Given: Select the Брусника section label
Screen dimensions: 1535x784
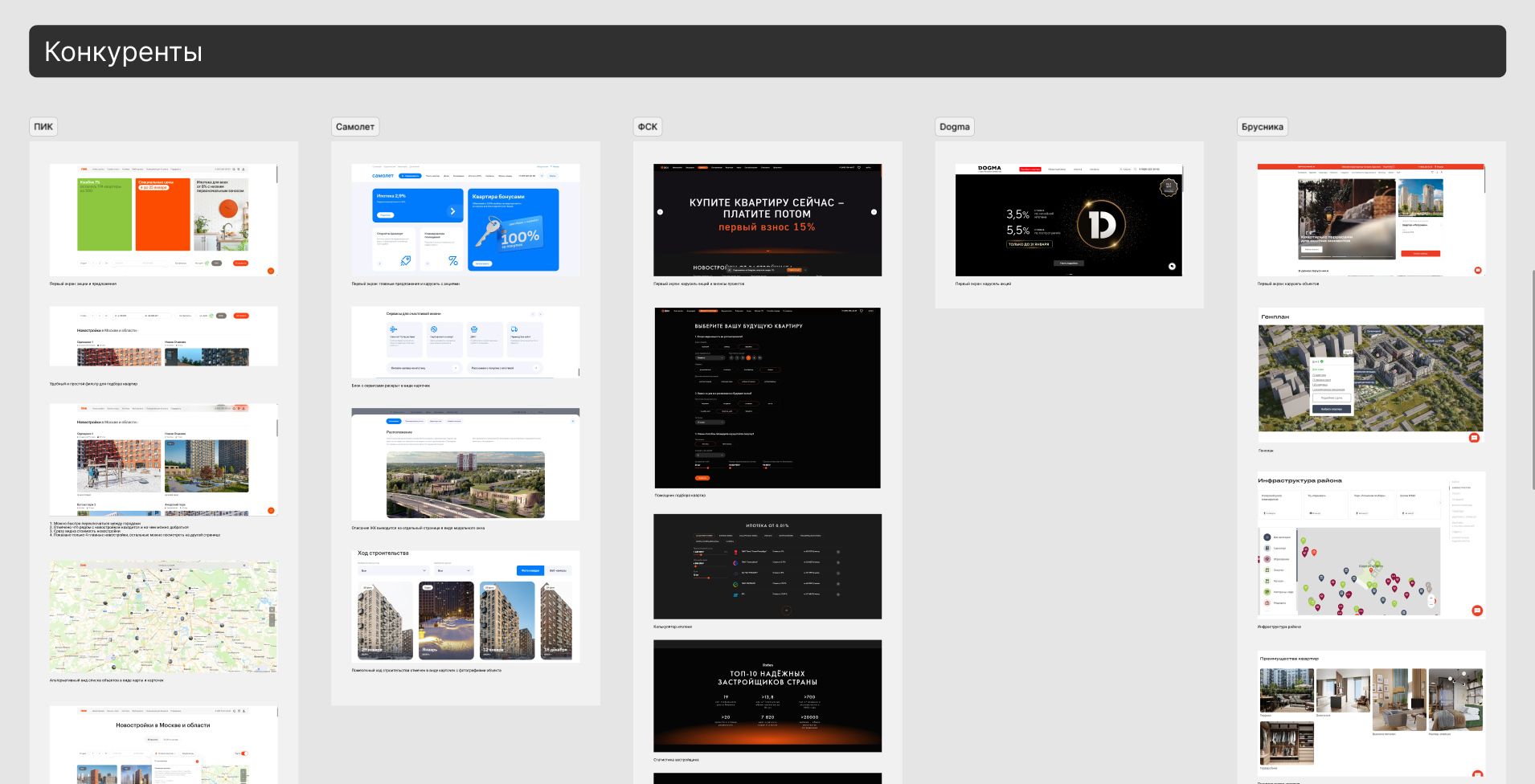Looking at the screenshot, I should 1263,126.
